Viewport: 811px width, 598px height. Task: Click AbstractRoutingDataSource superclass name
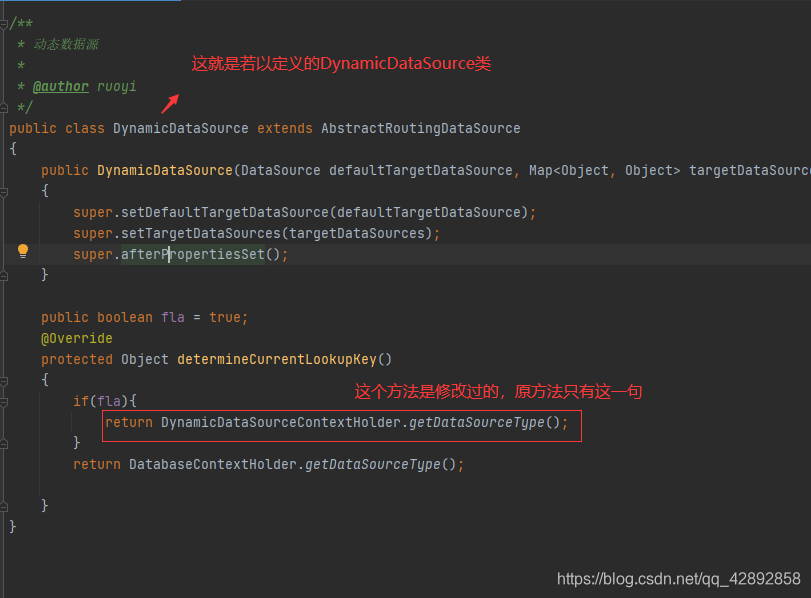pos(420,128)
